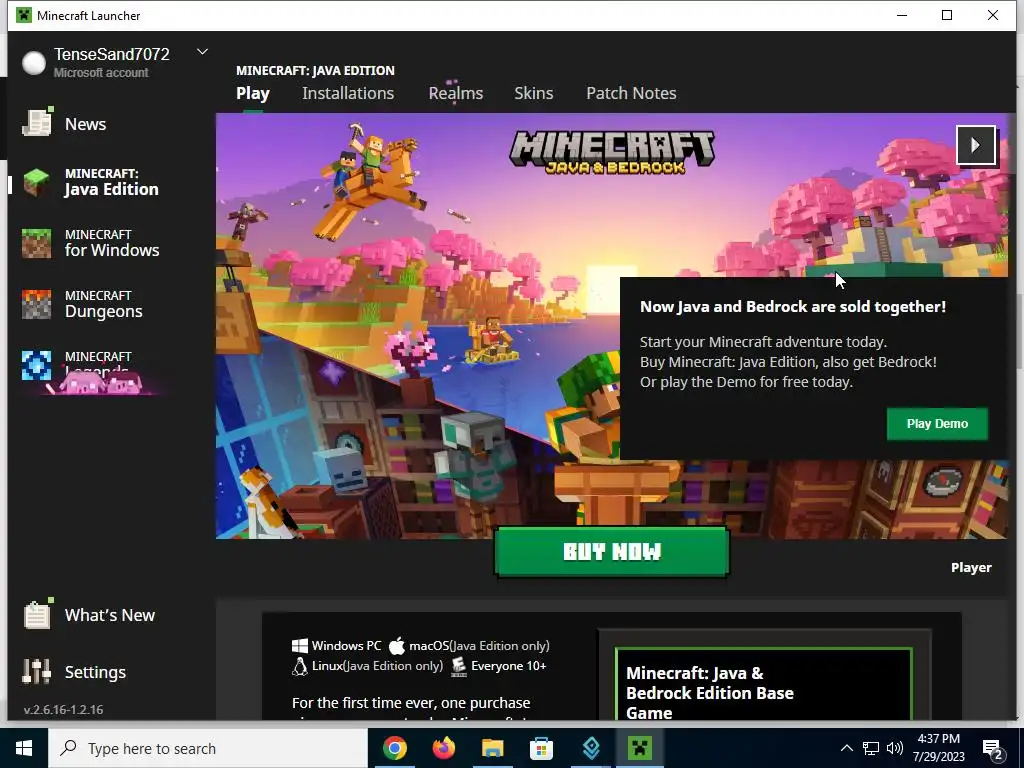
Task: Click the next-slide arrow on banner
Action: [976, 145]
